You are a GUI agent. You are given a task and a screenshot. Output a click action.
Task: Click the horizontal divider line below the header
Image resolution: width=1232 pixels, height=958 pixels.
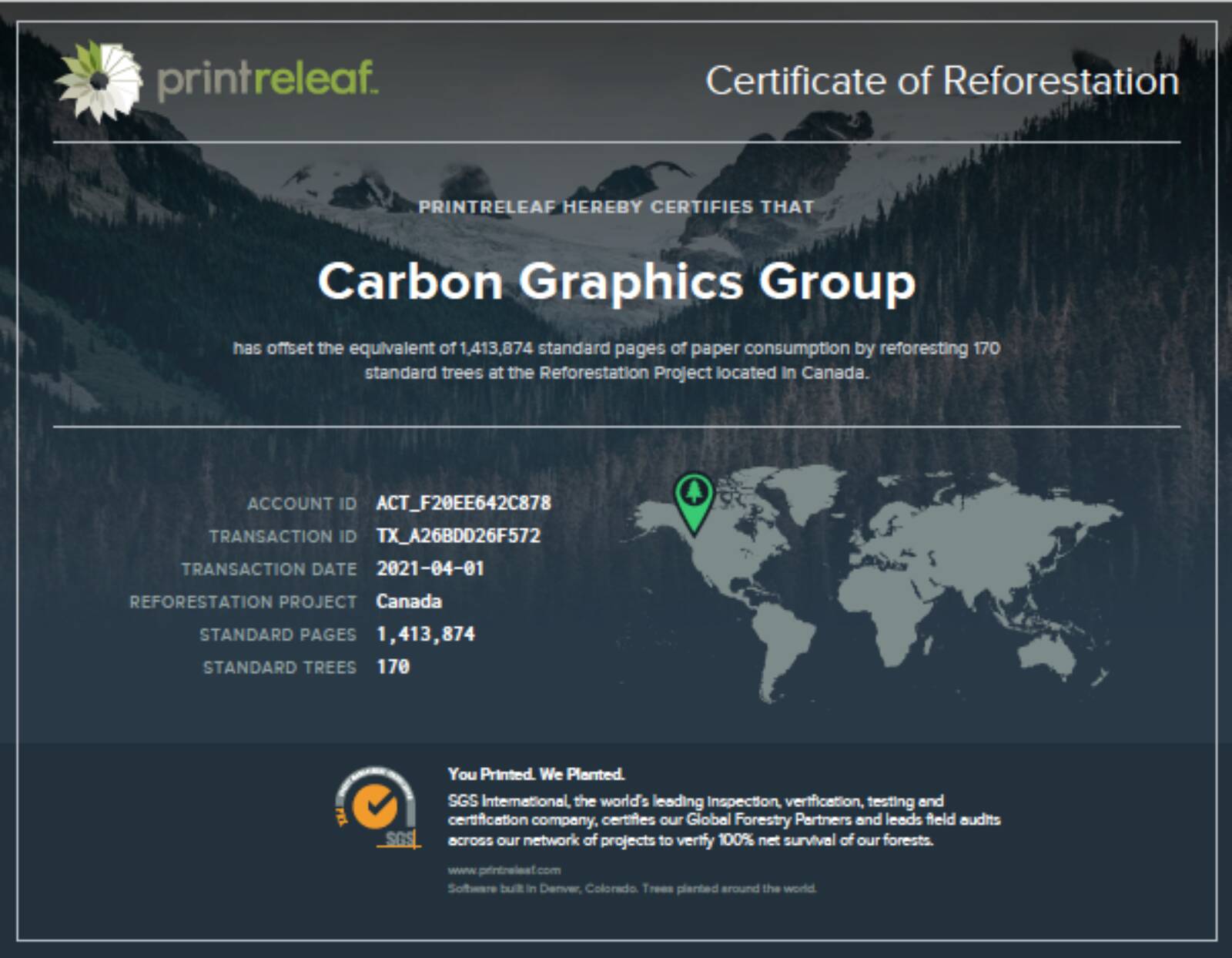pyautogui.click(x=616, y=142)
